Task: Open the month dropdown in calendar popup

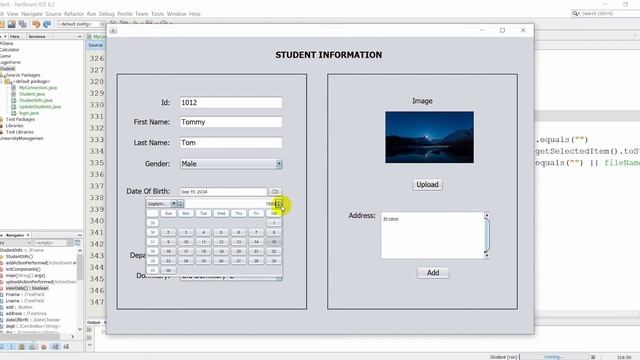Action: (x=173, y=204)
